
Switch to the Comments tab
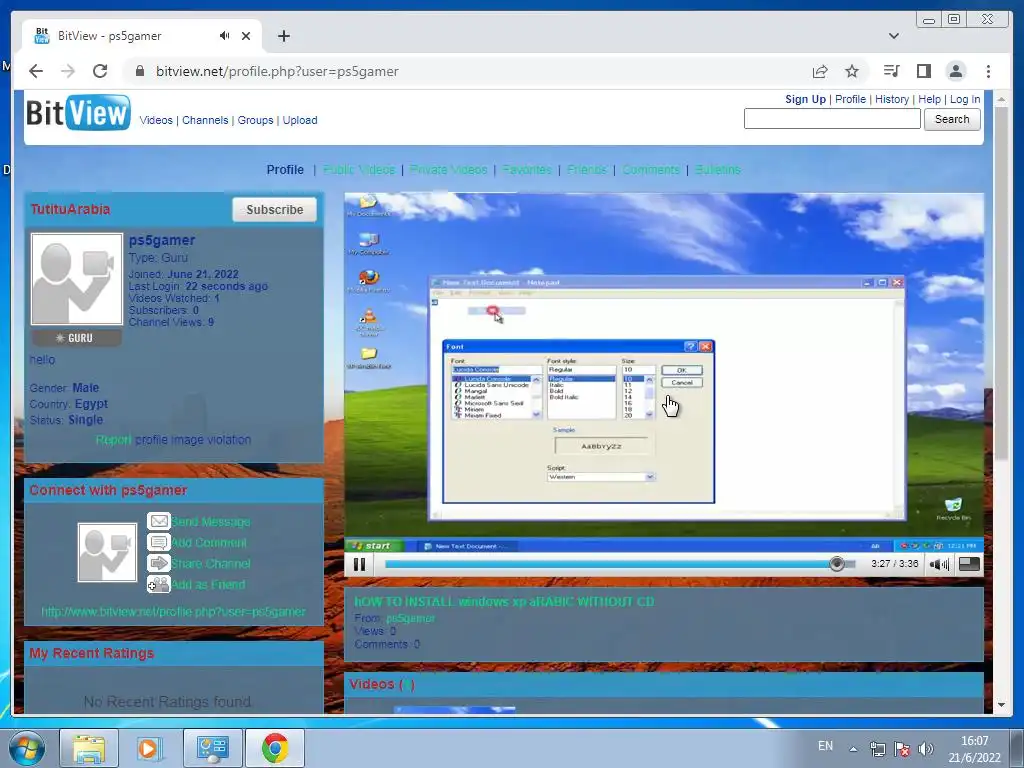pyautogui.click(x=650, y=170)
